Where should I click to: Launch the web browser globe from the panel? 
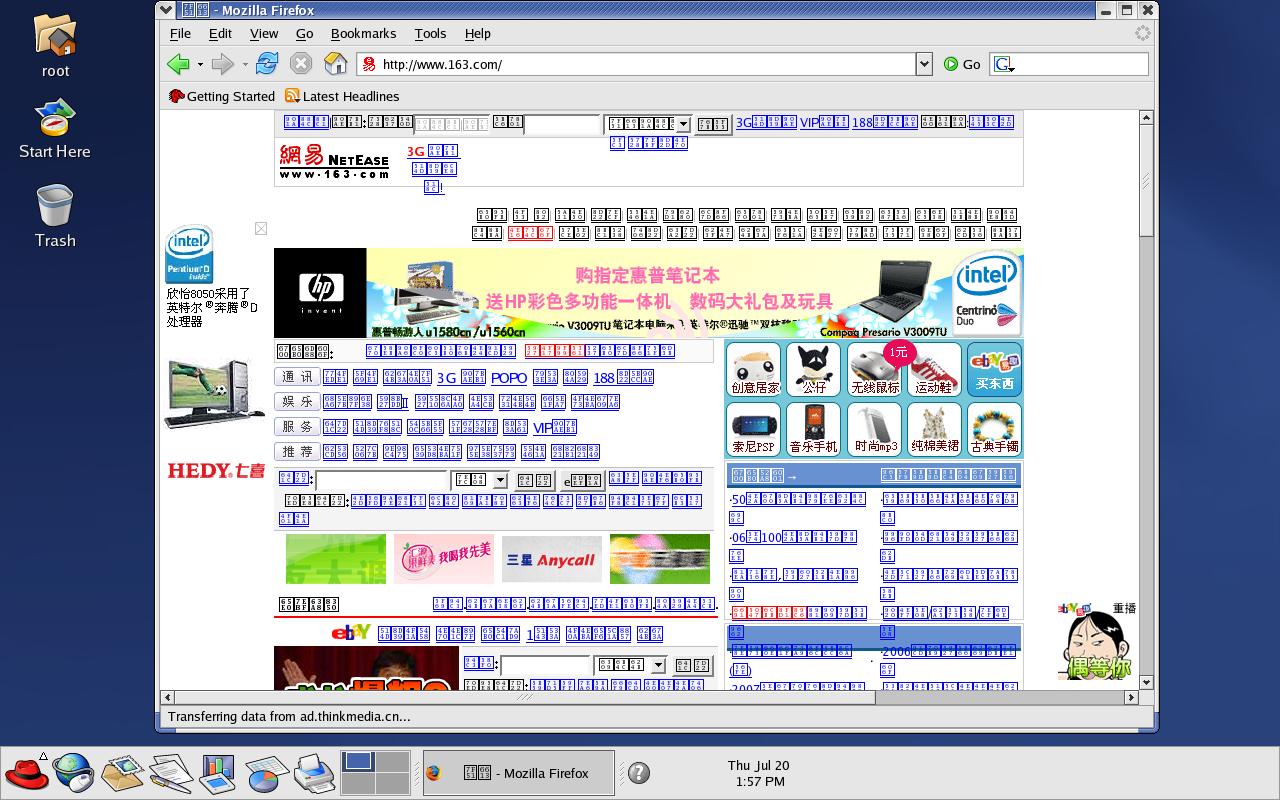tap(73, 772)
